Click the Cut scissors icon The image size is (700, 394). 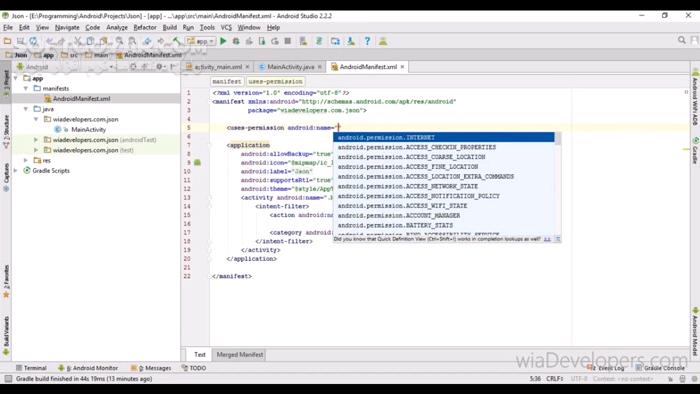click(78, 41)
